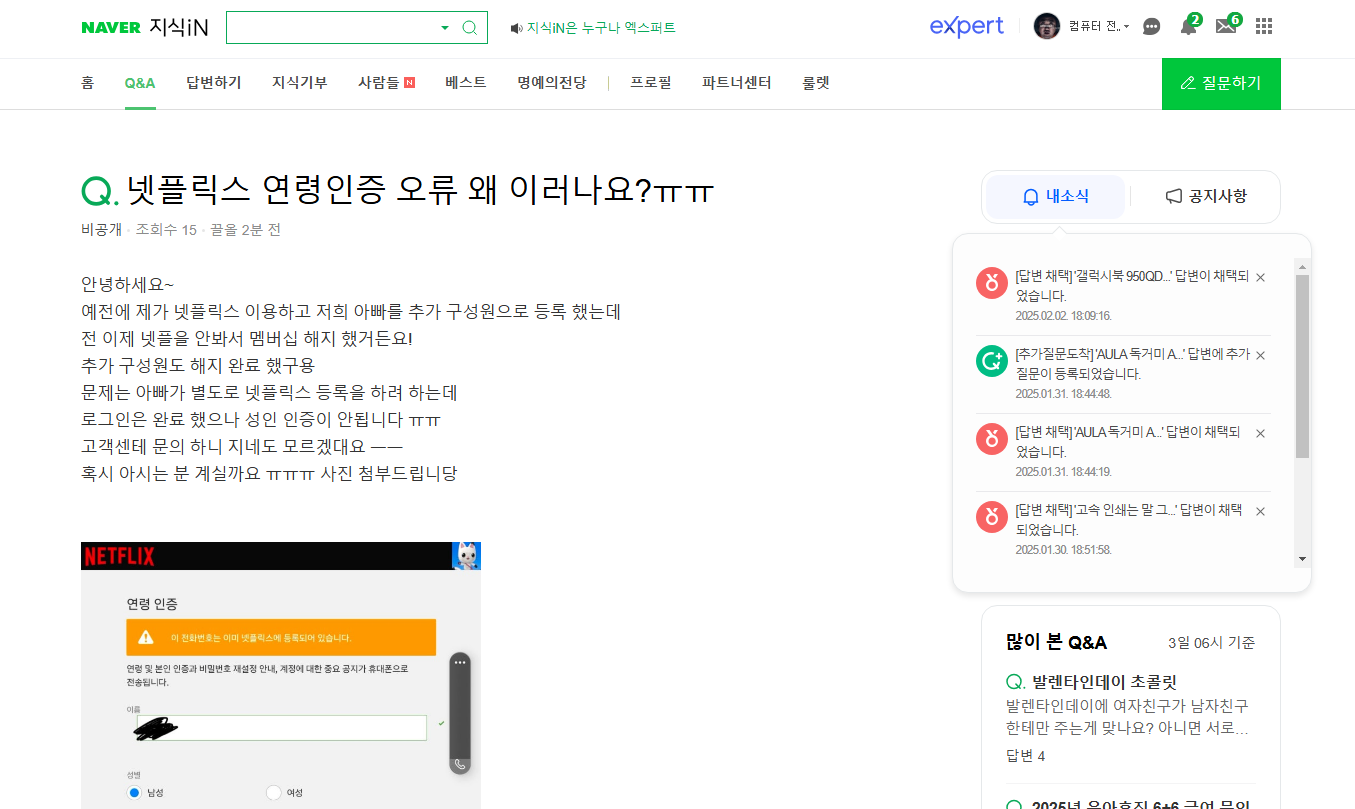Switch to the 공지사항 tab
The width and height of the screenshot is (1355, 809).
(x=1206, y=197)
